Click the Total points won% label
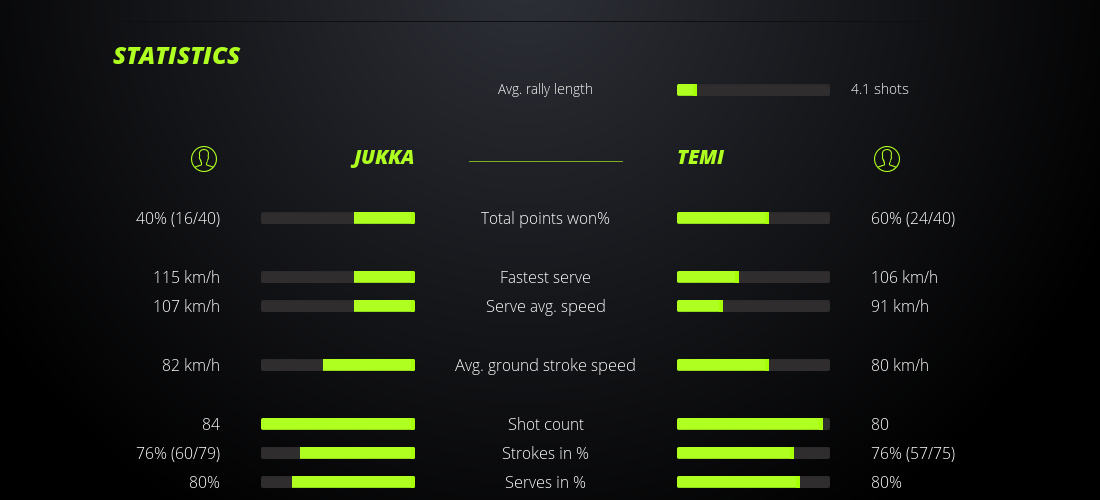 coord(545,218)
